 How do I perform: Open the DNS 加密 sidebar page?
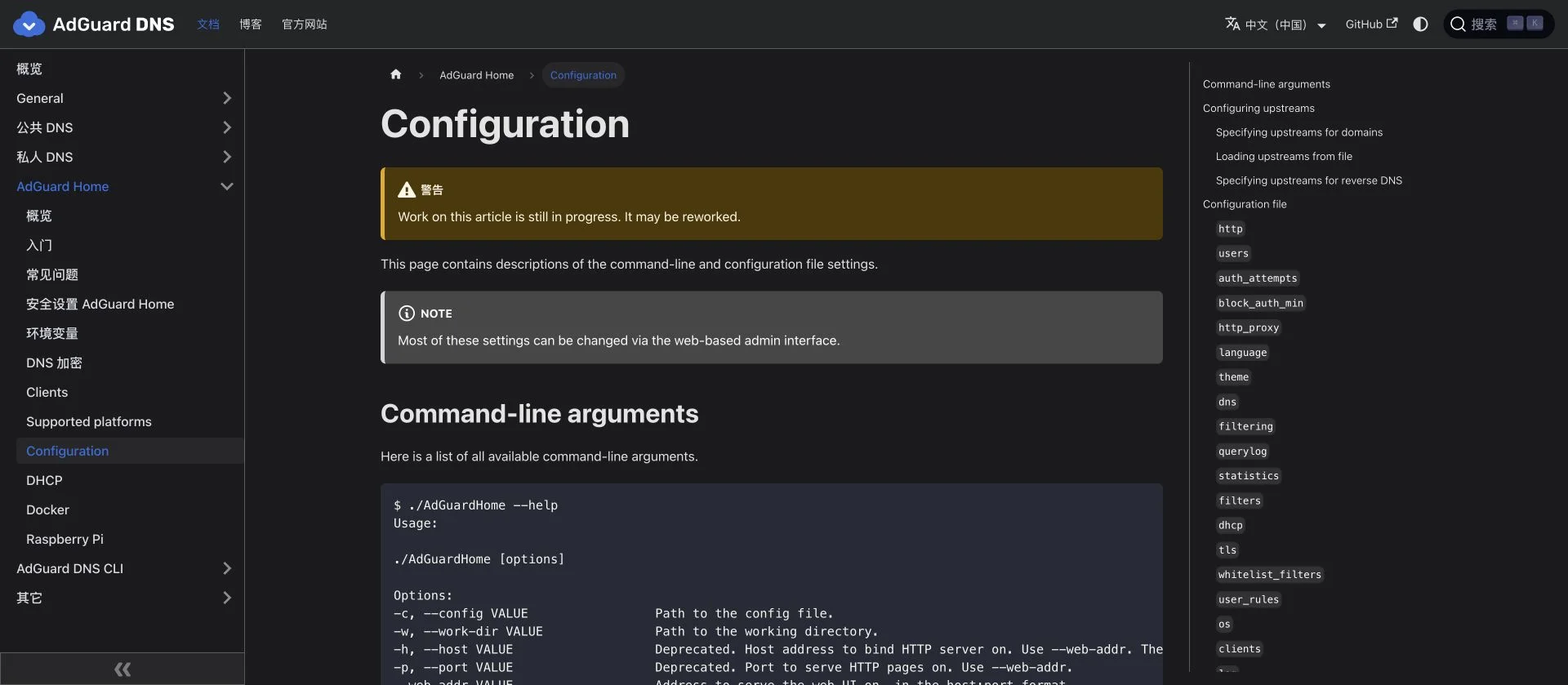[54, 363]
